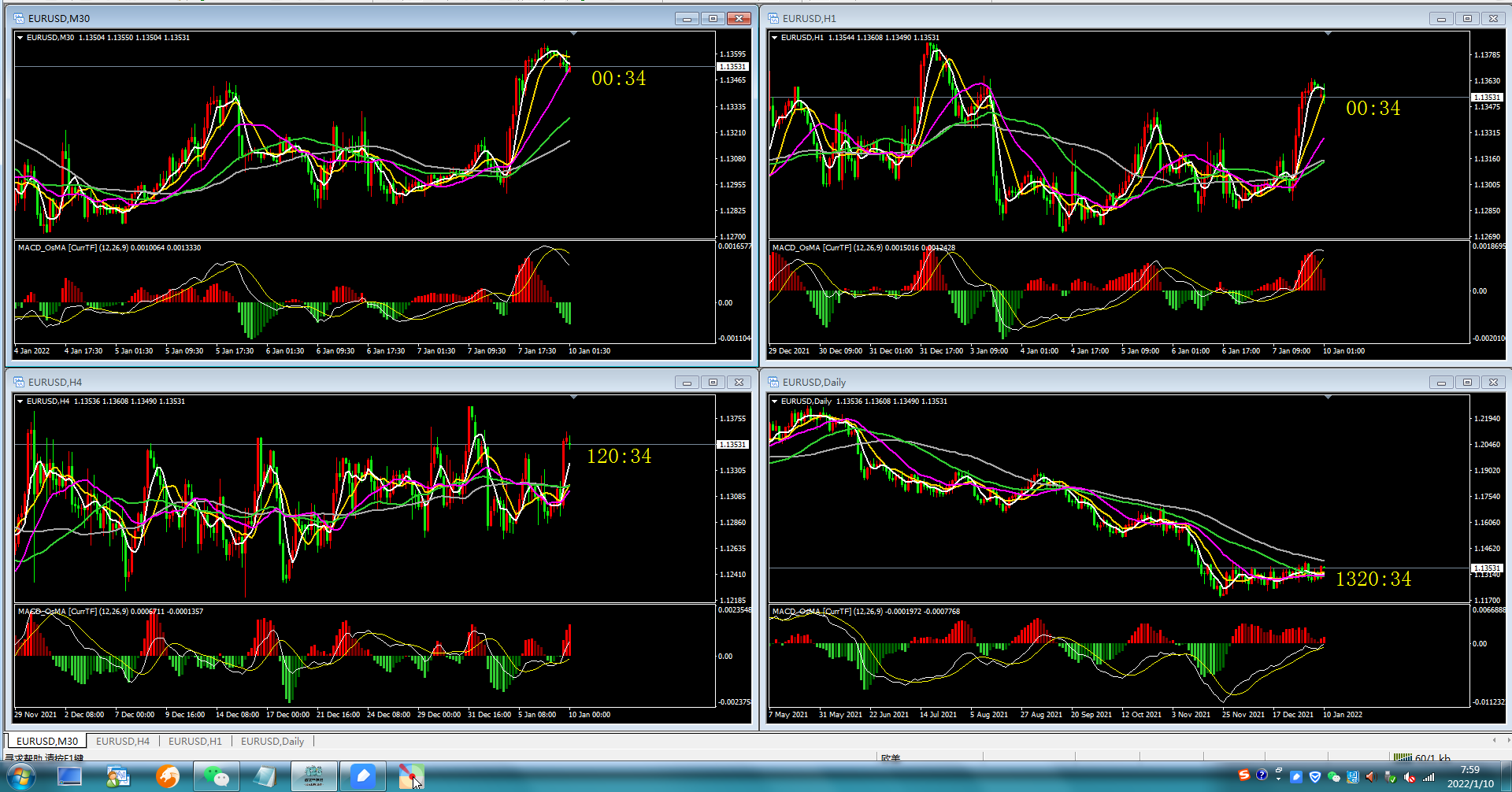This screenshot has height=792, width=1512.
Task: Click the EURUSD,Daily window title icon
Action: (773, 382)
